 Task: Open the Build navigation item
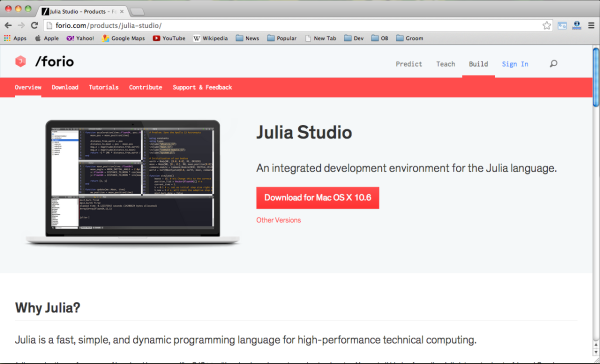pos(478,64)
